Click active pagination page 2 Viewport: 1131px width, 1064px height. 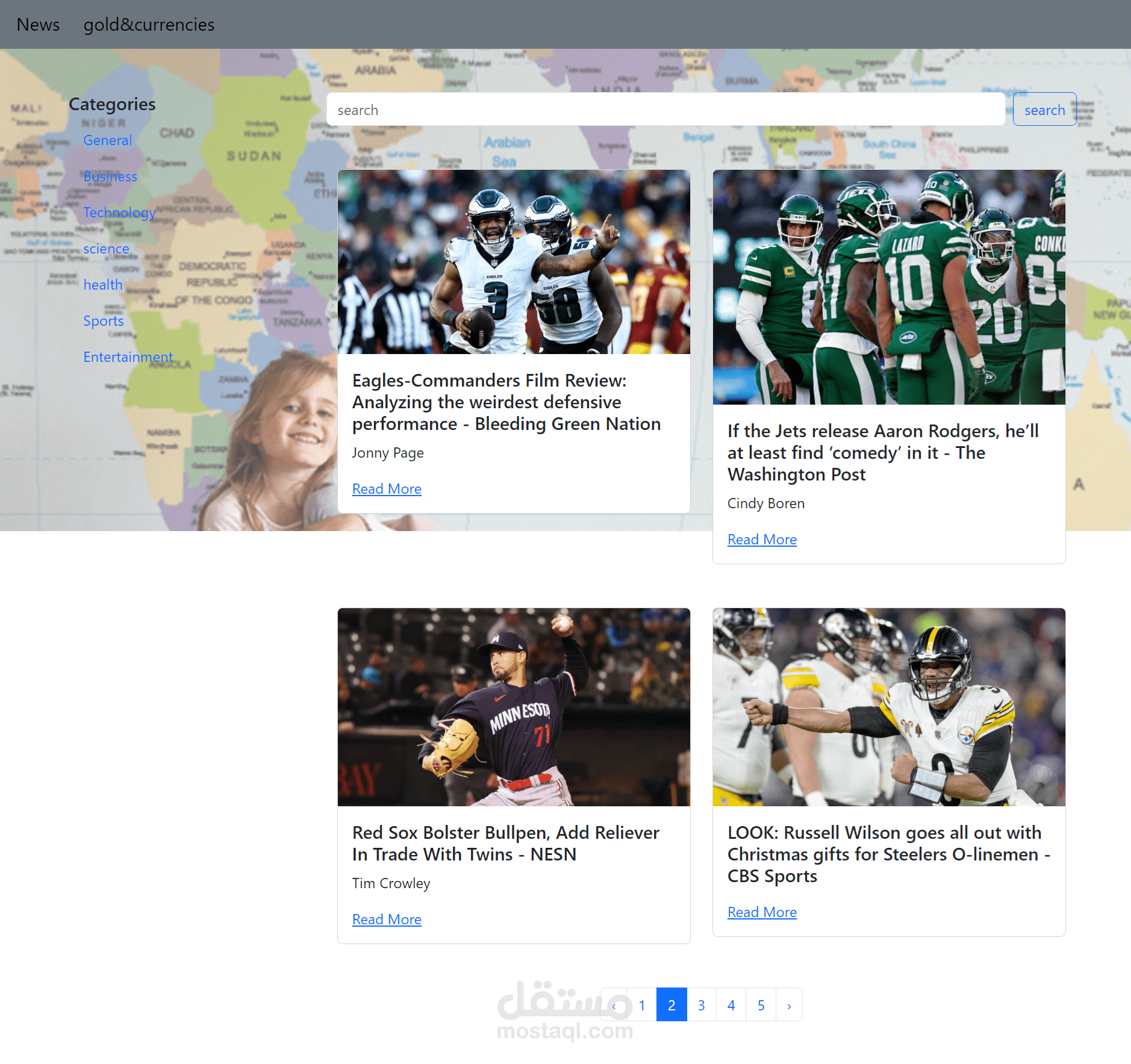coord(671,1005)
